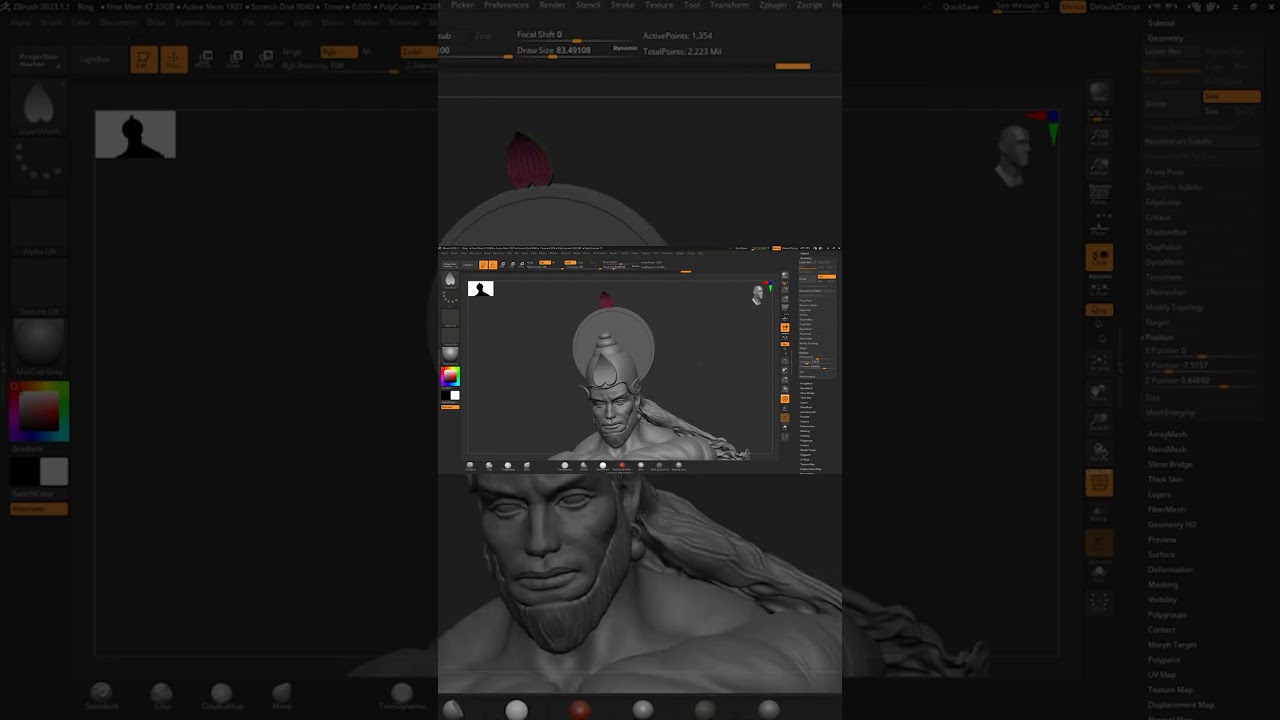Open the Stroke menu in the top bar
Screen dimensions: 1280x720
[622, 5]
